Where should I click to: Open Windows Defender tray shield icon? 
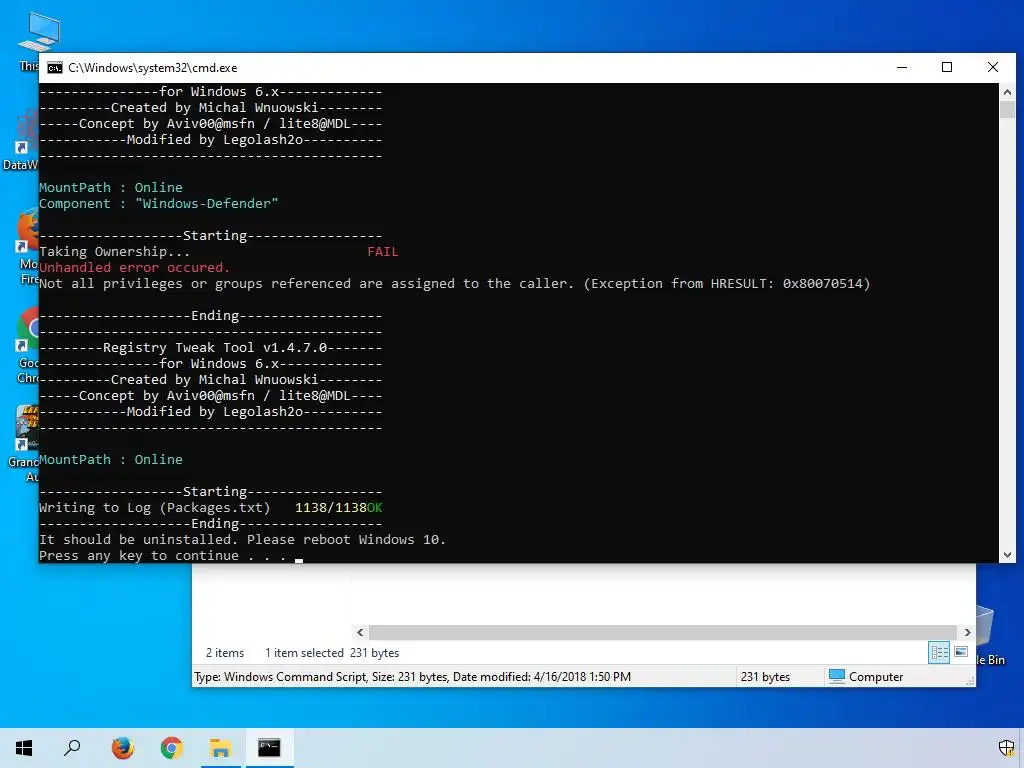pyautogui.click(x=1006, y=748)
